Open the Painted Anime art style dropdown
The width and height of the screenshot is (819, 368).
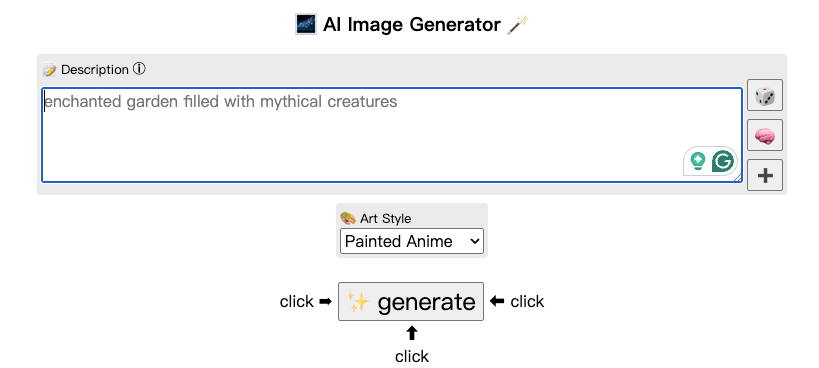point(412,241)
